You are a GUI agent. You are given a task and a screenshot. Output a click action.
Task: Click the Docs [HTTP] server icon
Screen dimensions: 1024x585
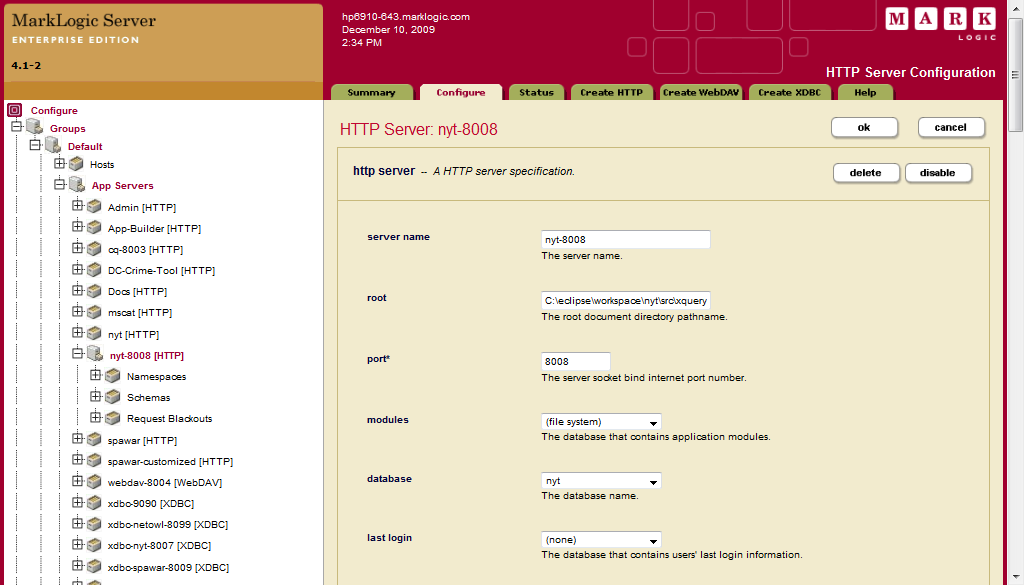[x=94, y=291]
